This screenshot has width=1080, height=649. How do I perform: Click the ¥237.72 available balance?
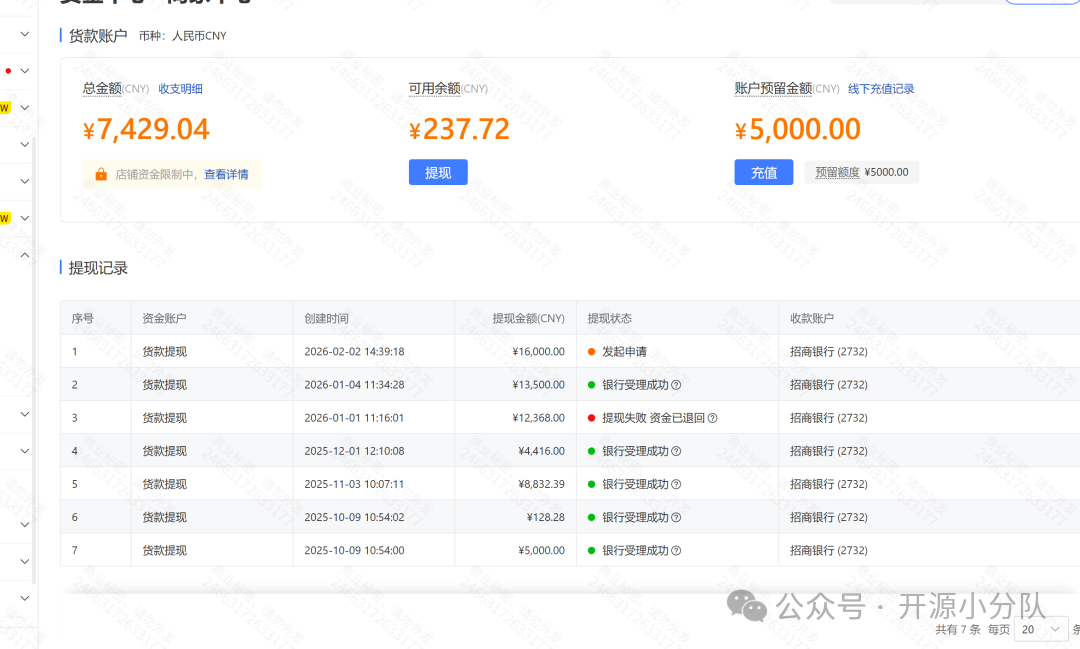[x=459, y=130]
